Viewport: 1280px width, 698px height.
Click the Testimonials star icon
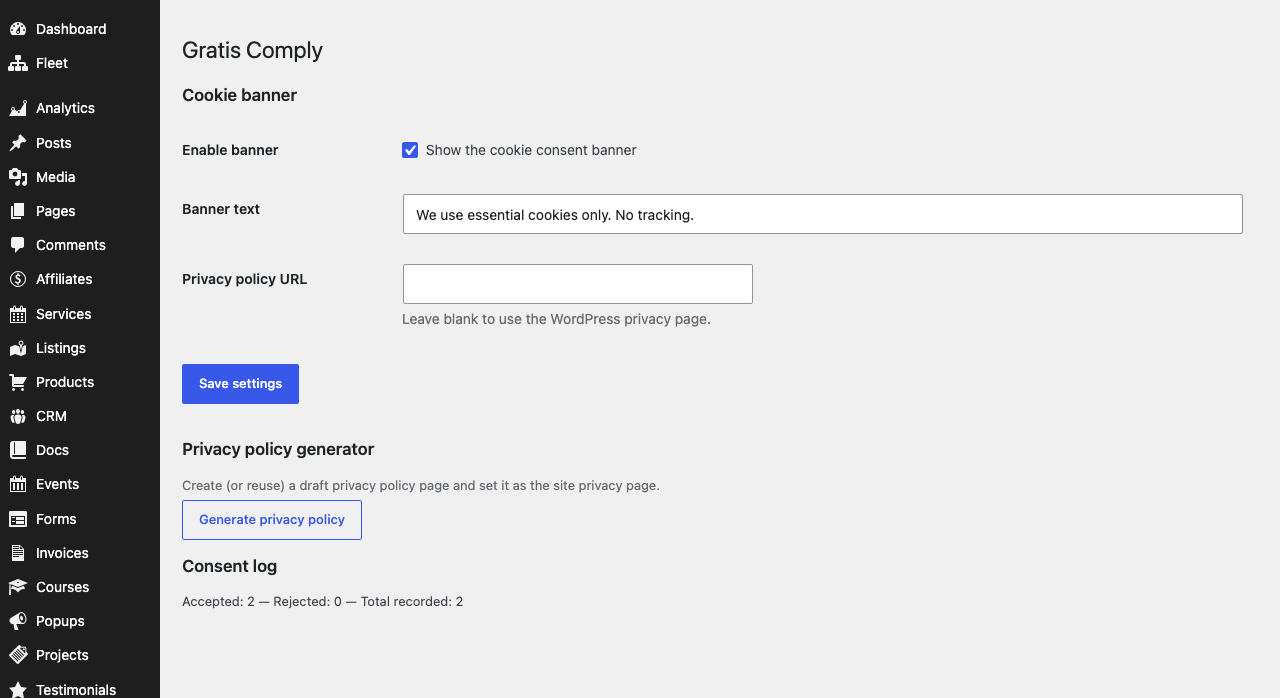tap(18, 689)
